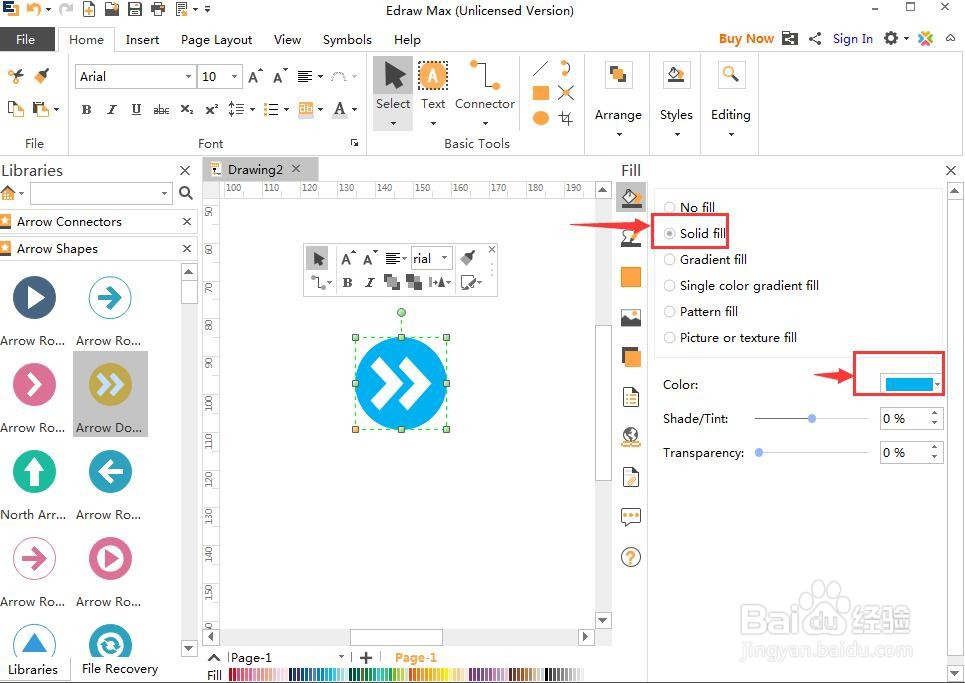
Task: Open the Help question mark panel icon
Action: click(x=631, y=557)
